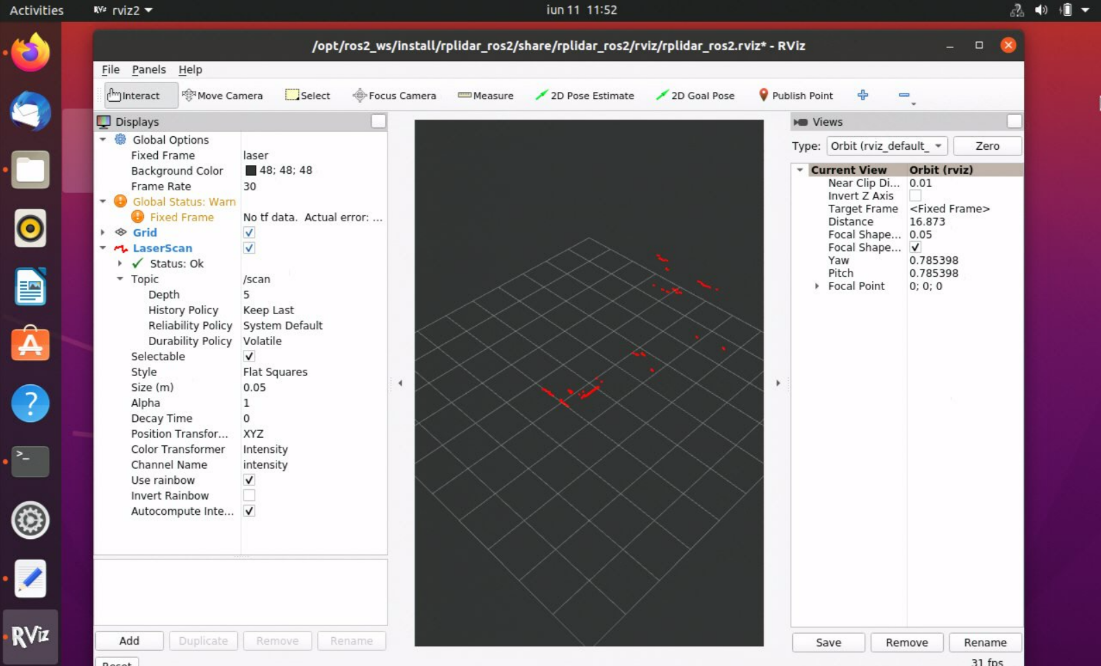Select the Interact tool
Image resolution: width=1101 pixels, height=666 pixels.
click(134, 96)
